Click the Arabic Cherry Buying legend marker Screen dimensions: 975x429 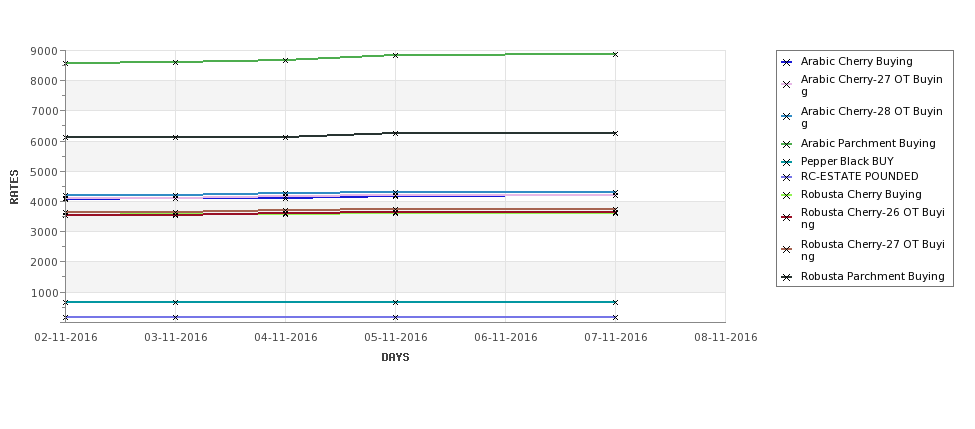click(786, 62)
